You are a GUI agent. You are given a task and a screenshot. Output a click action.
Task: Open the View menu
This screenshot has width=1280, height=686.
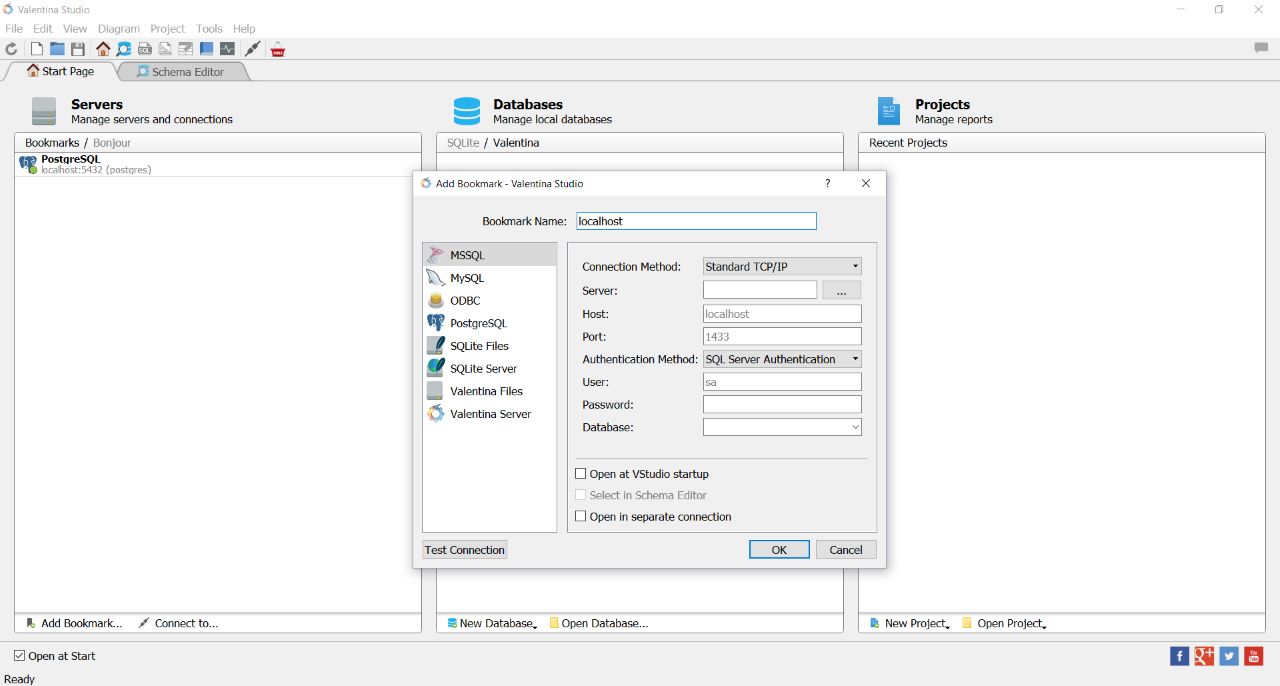tap(75, 29)
